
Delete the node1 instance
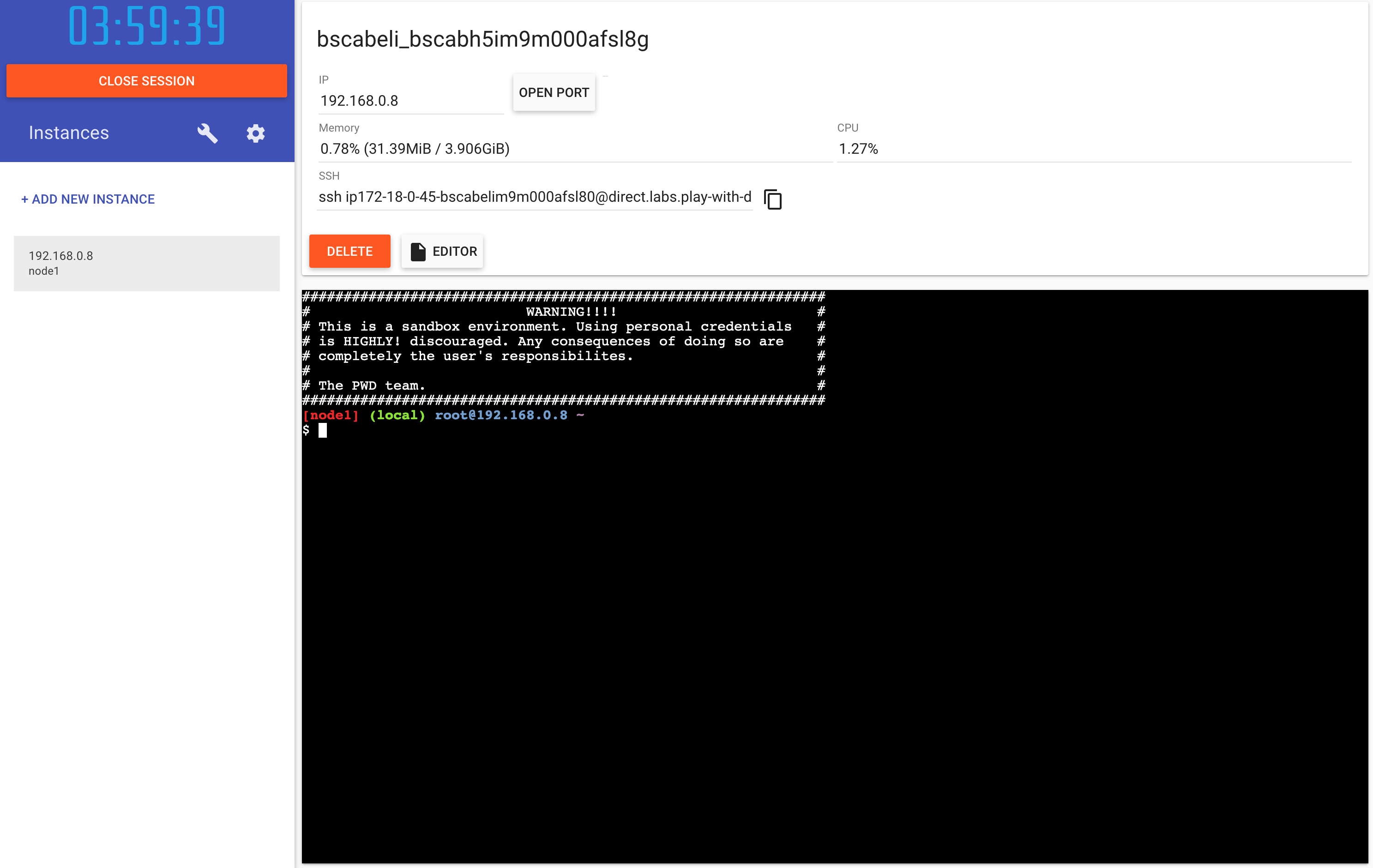tap(349, 251)
